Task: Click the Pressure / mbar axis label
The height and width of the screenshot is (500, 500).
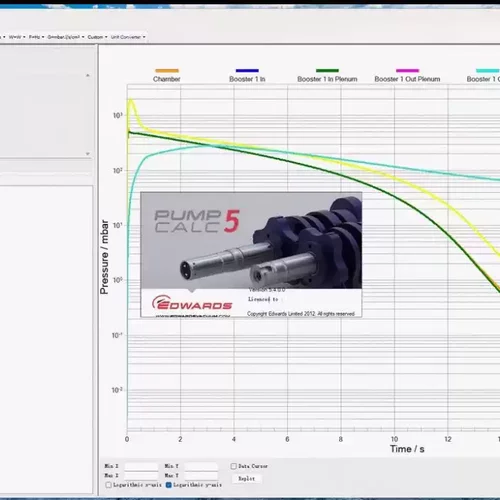Action: [104, 257]
